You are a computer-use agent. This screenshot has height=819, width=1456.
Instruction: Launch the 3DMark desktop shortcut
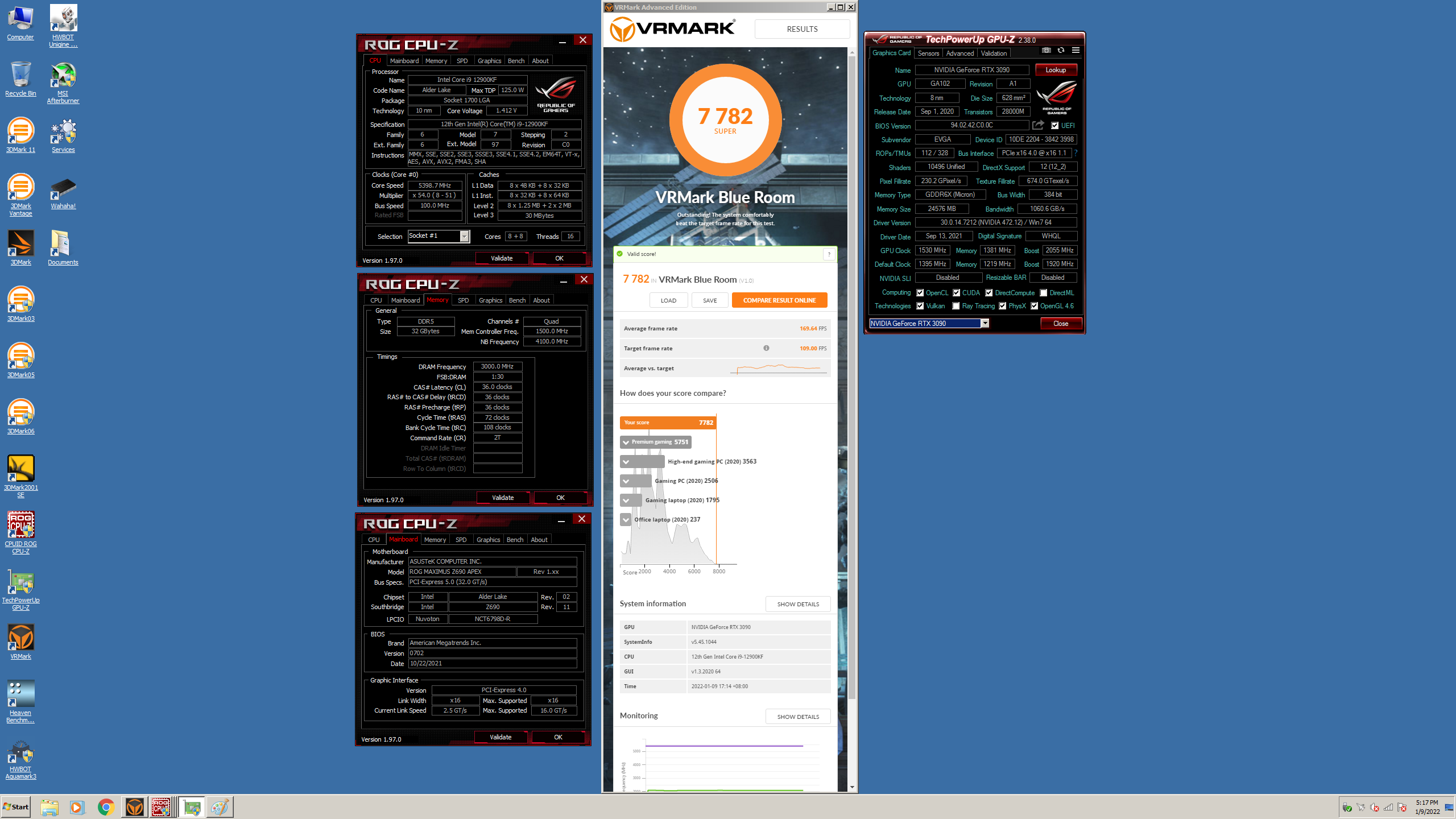(20, 248)
